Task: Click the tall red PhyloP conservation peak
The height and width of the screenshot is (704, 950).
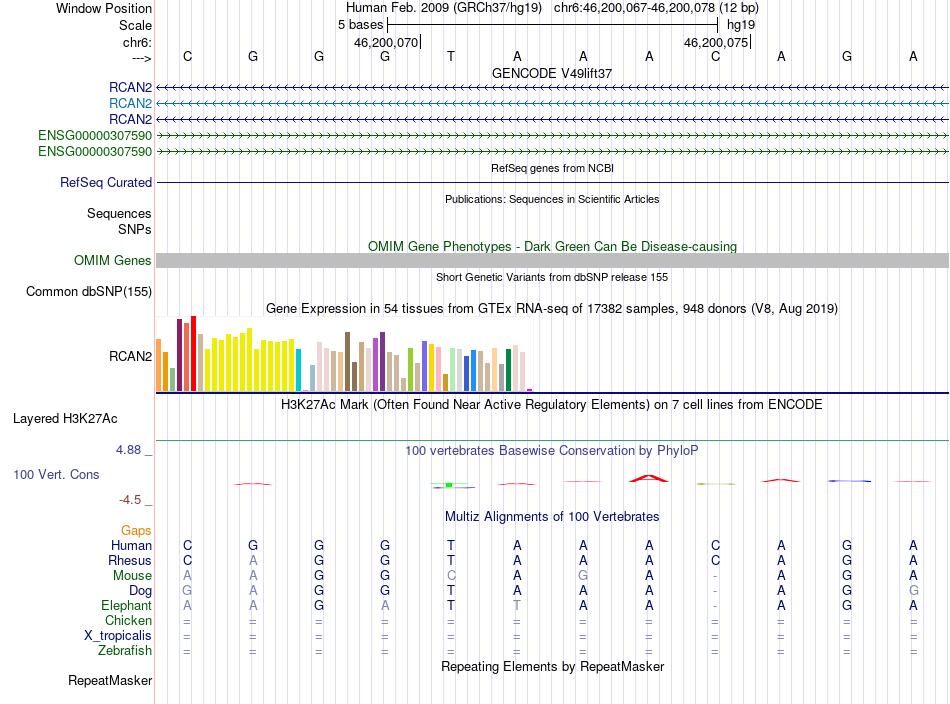Action: [x=649, y=479]
